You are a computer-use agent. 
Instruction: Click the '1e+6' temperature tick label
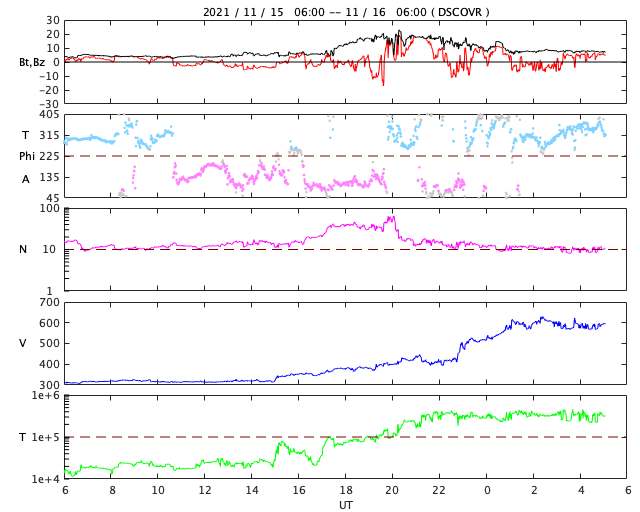pos(46,396)
